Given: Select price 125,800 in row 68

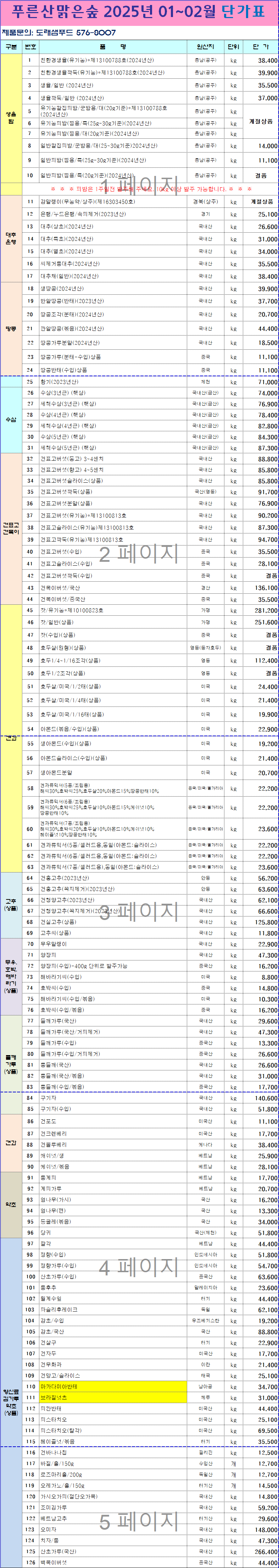Looking at the screenshot, I should tap(266, 922).
